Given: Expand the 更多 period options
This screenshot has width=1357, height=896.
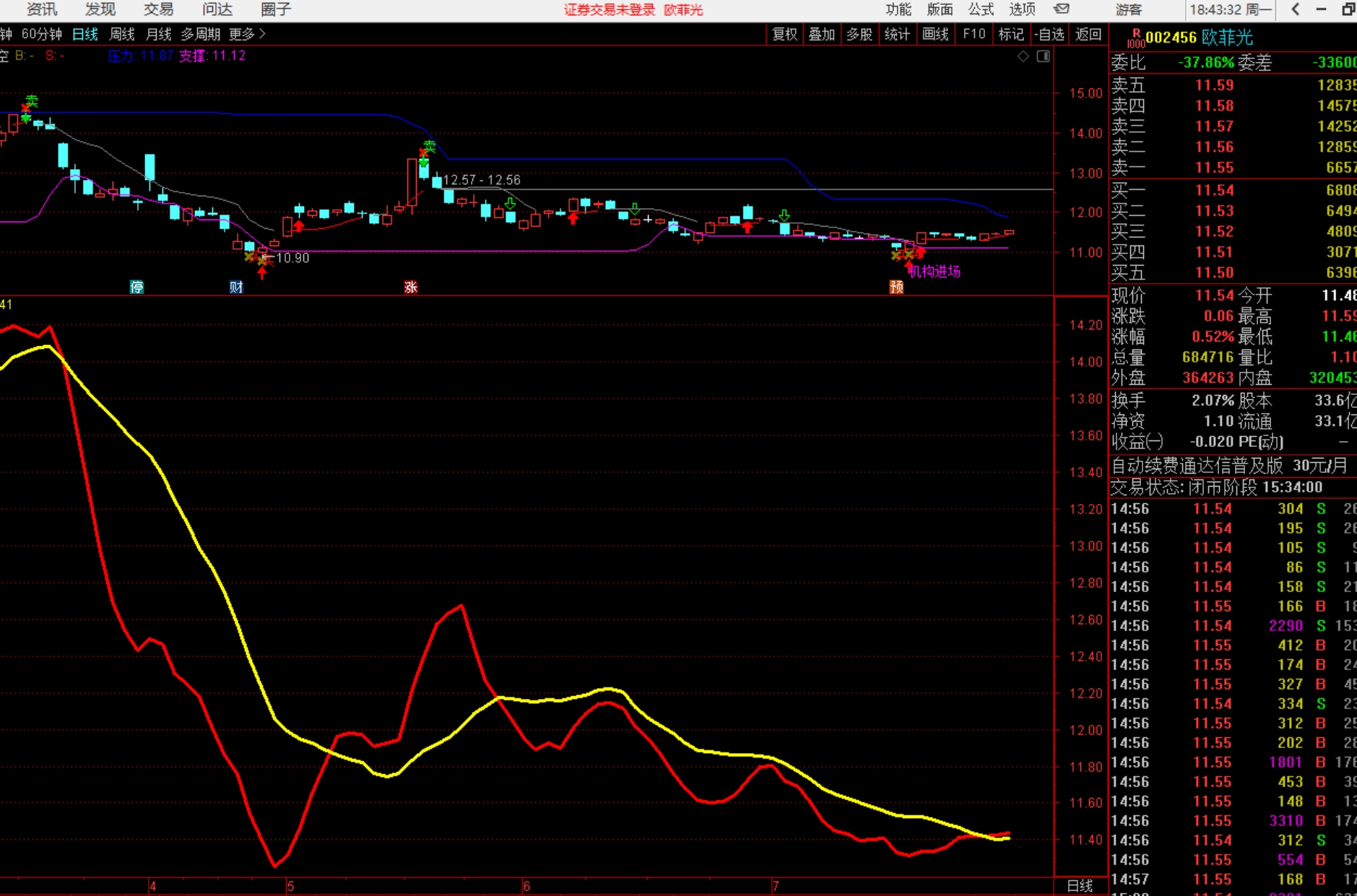Looking at the screenshot, I should [x=247, y=34].
